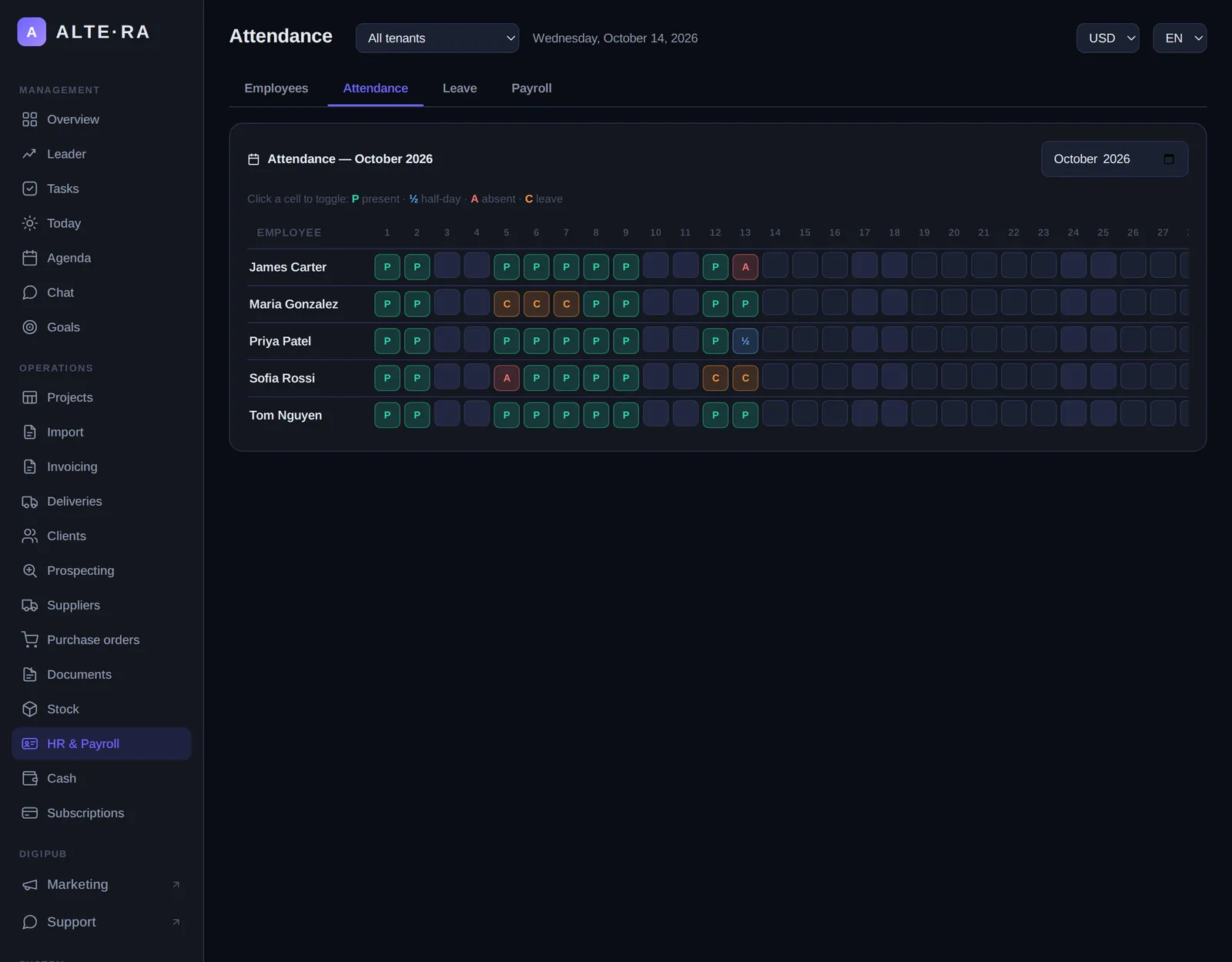This screenshot has height=962, width=1232.
Task: Click the Leader trend icon
Action: pos(29,154)
